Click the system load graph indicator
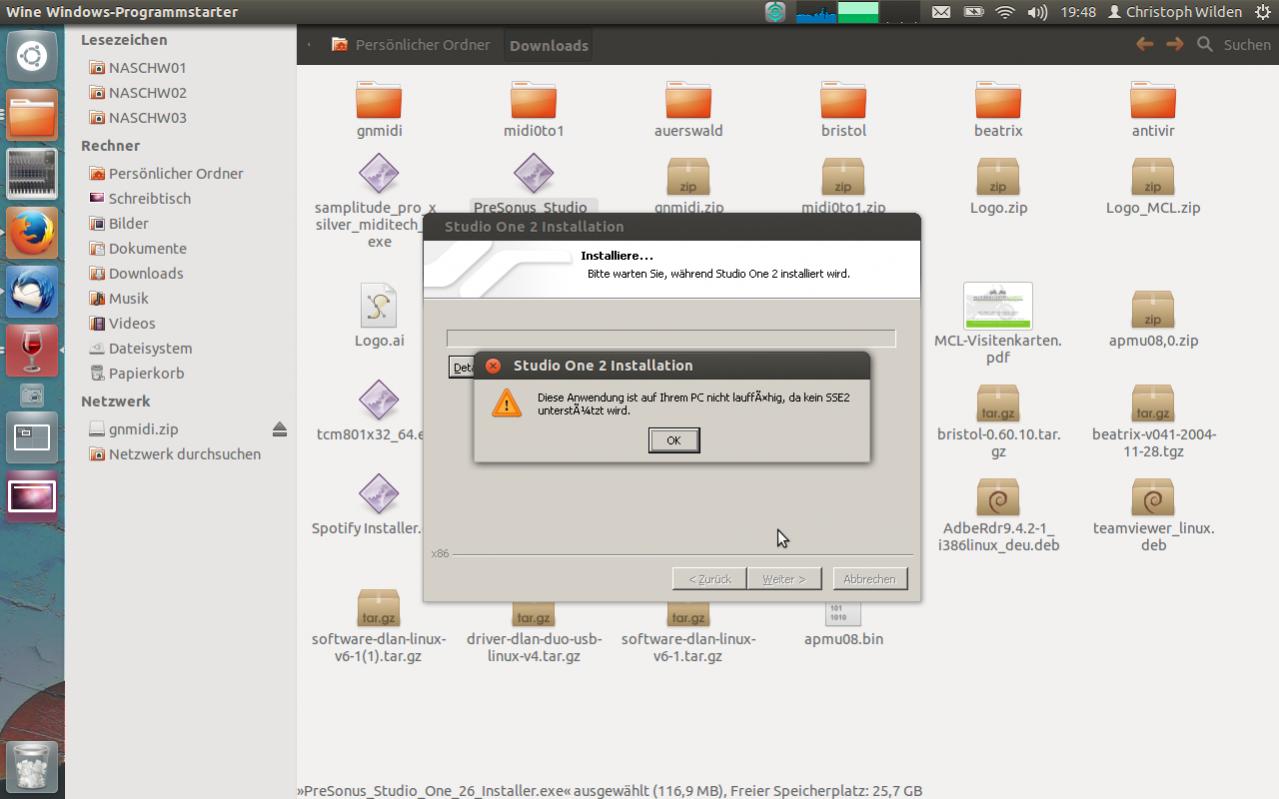The width and height of the screenshot is (1279, 799). tap(857, 12)
